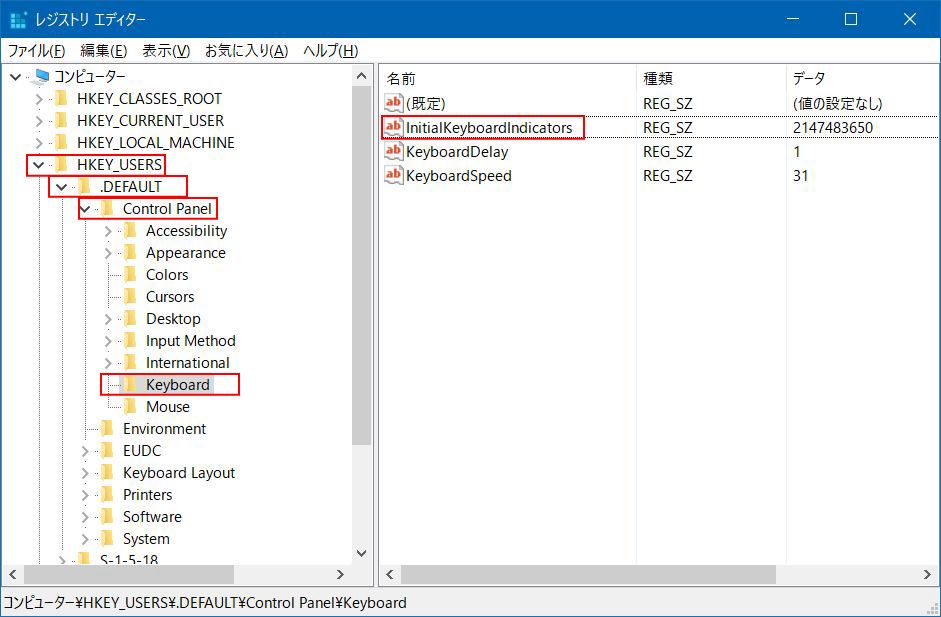
Task: Click the Environment folder icon
Action: point(107,429)
